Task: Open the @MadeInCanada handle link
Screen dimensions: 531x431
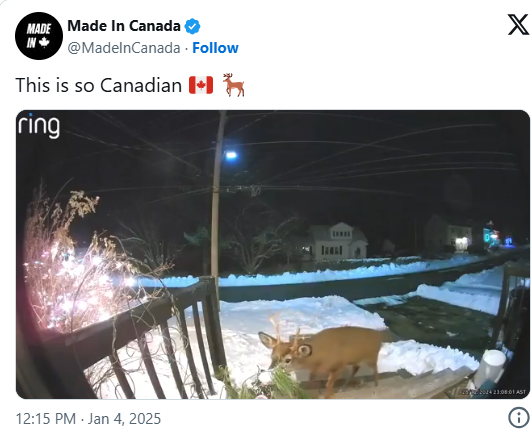Action: 124,48
